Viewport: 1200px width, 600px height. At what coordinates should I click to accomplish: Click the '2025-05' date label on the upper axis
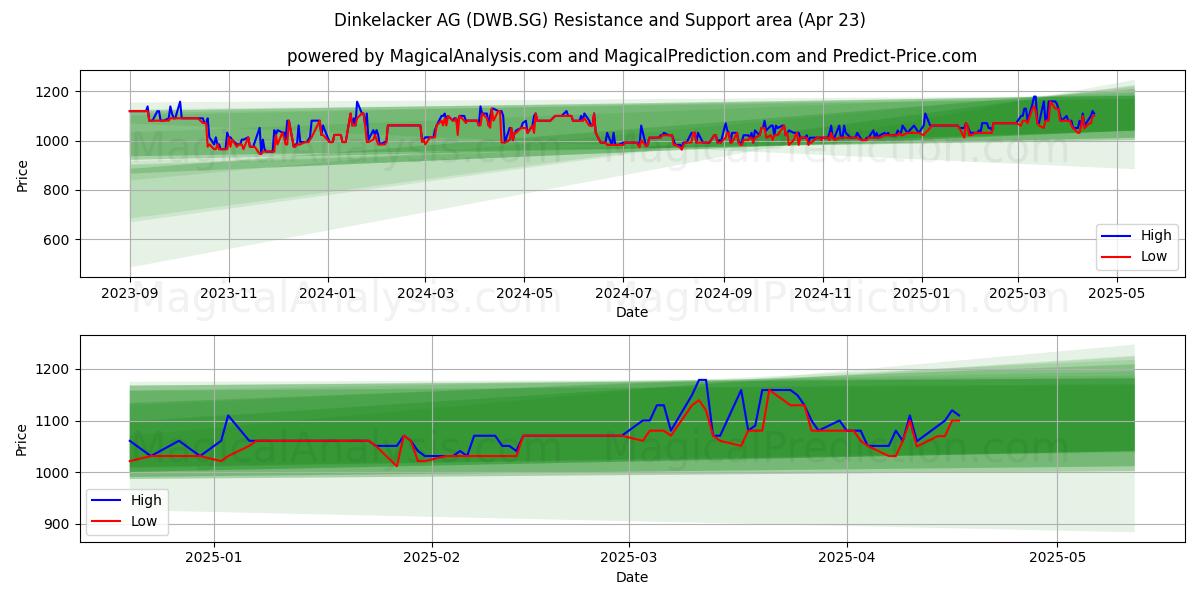click(1117, 293)
